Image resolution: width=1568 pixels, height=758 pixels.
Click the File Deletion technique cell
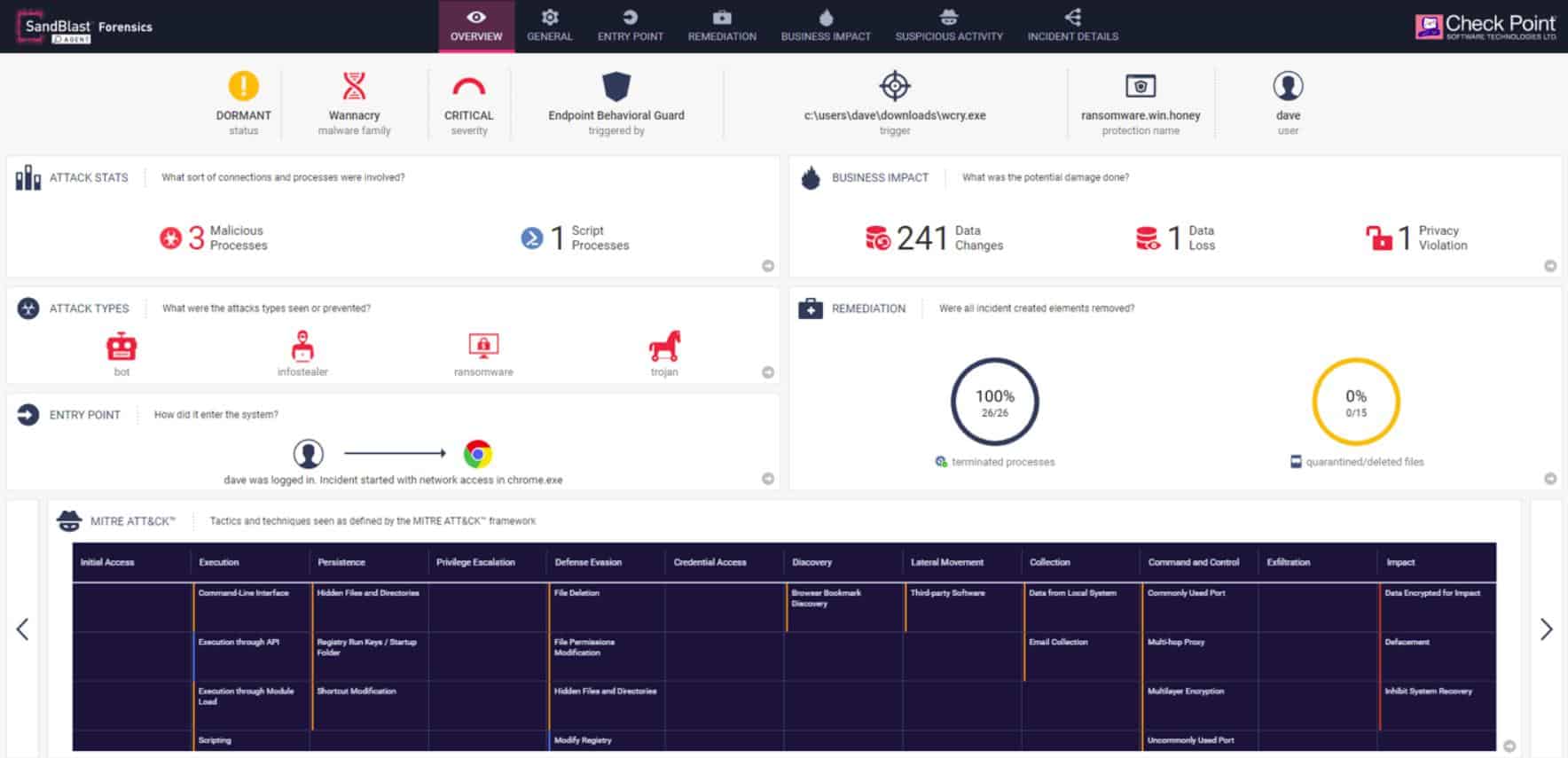pos(607,607)
